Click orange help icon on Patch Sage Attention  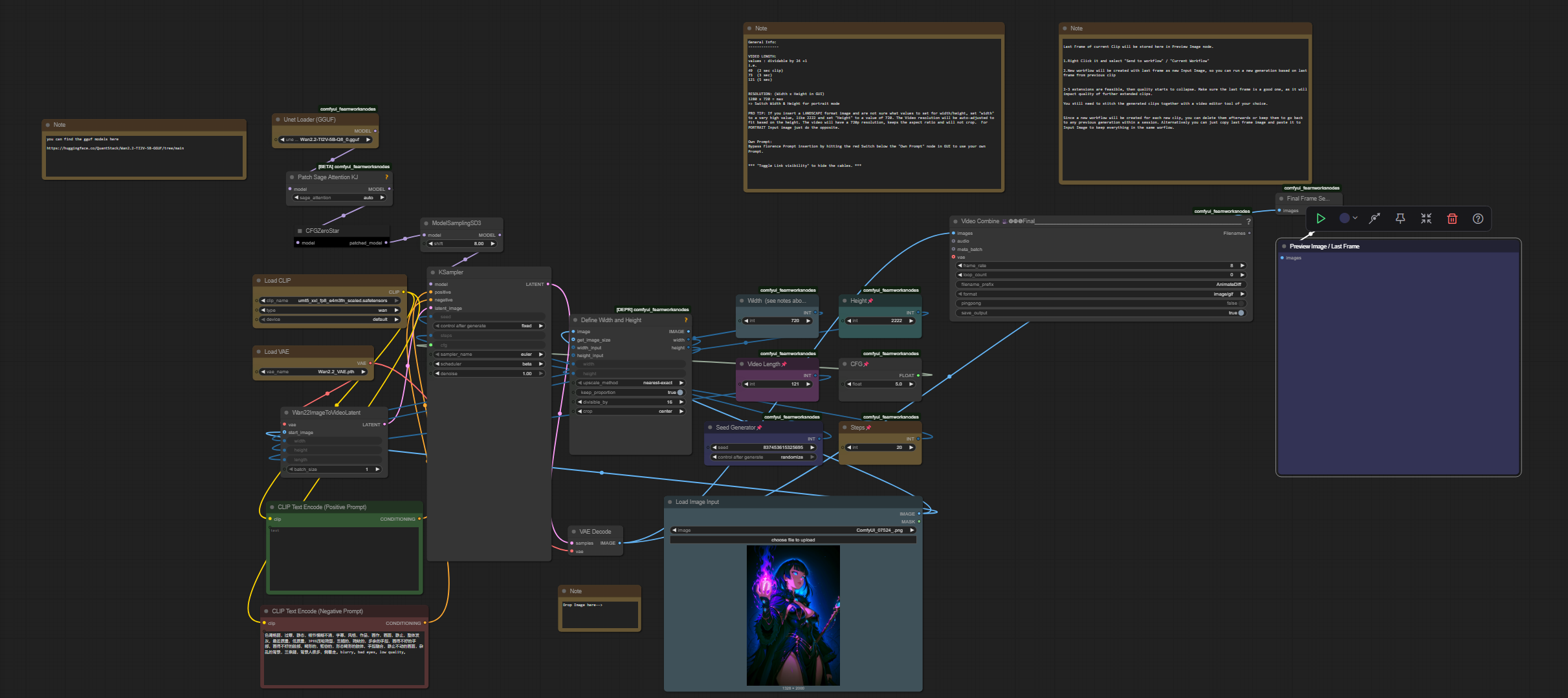coord(387,177)
